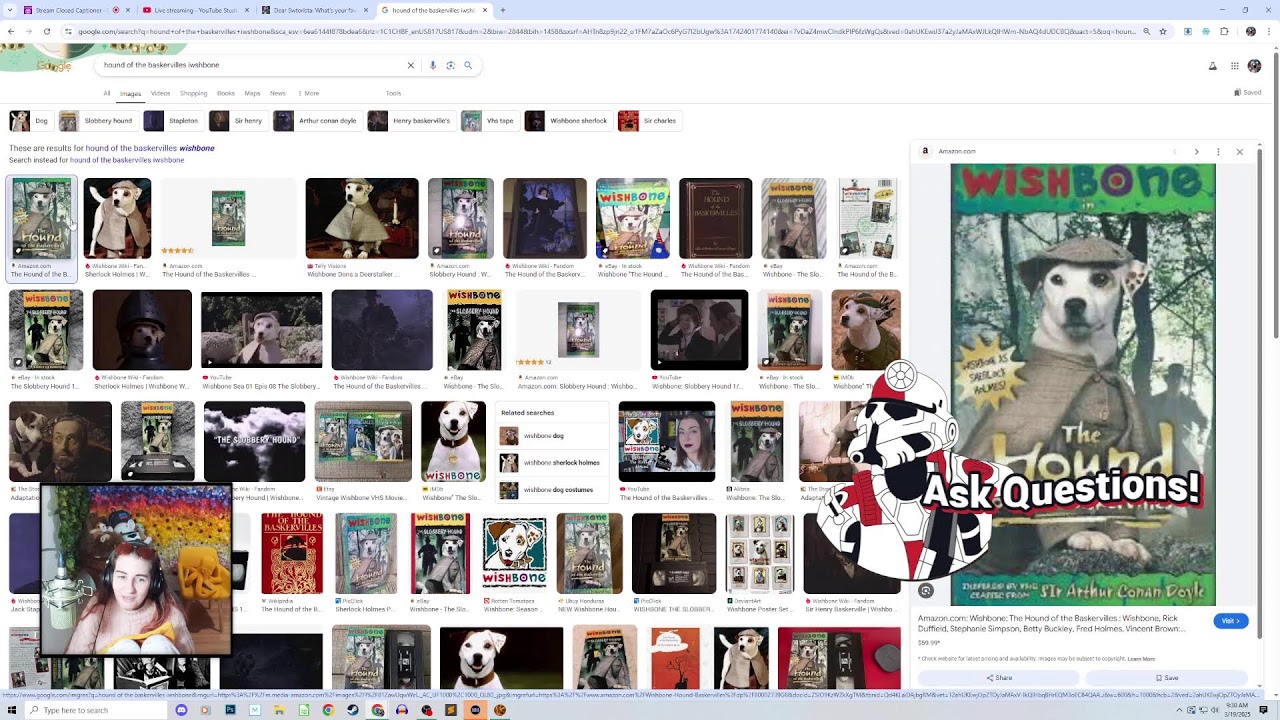Open the Saved collections link

1248,92
